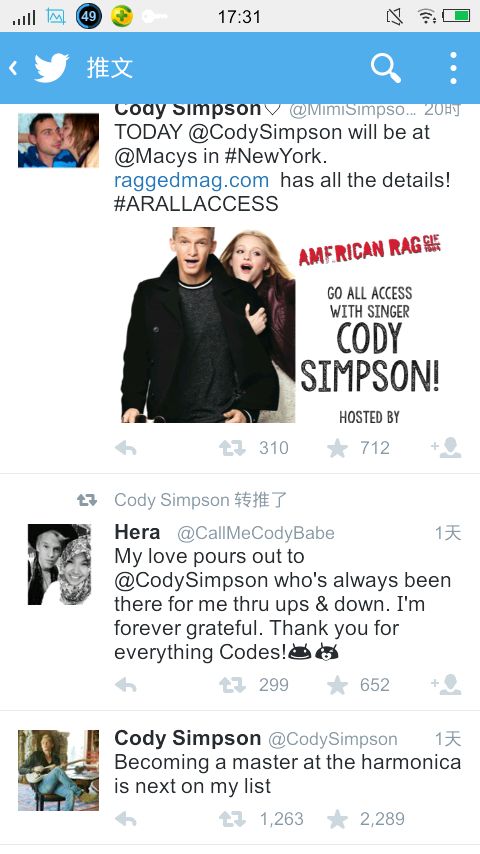Follow the author of the Macys tweet
The image size is (480, 854).
pos(446,448)
